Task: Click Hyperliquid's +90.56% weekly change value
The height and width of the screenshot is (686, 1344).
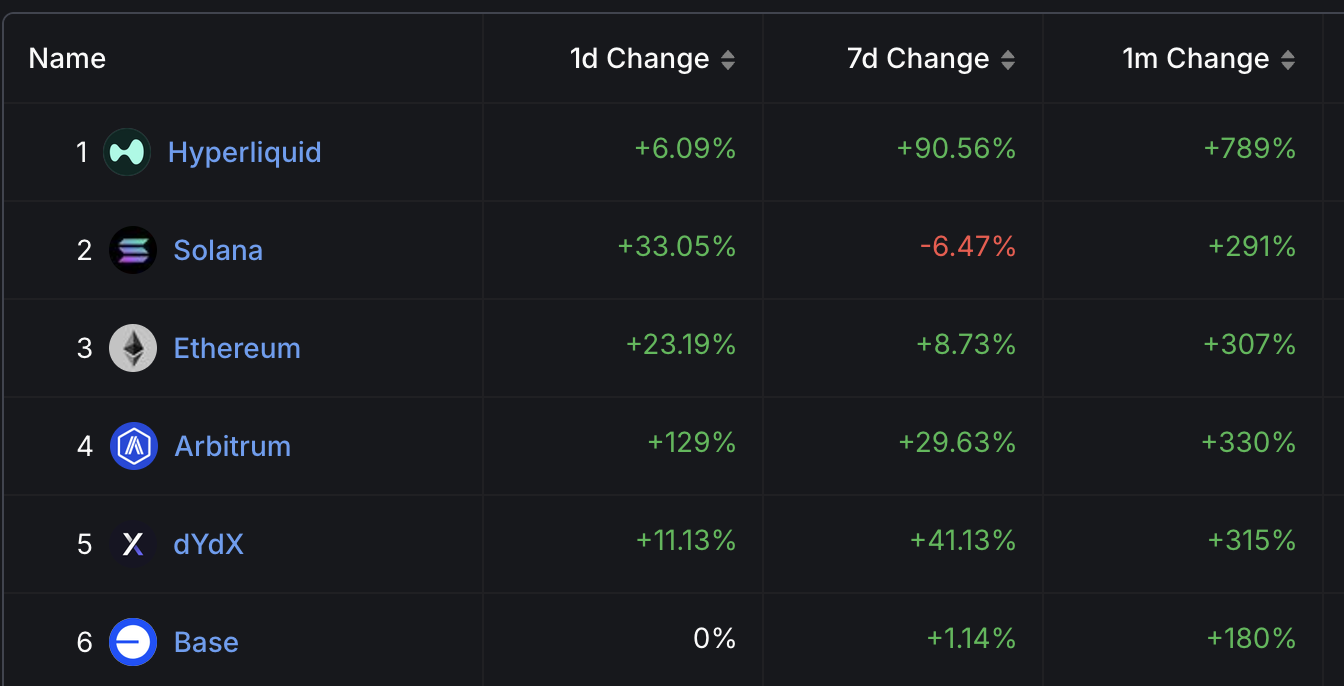Action: (x=956, y=150)
